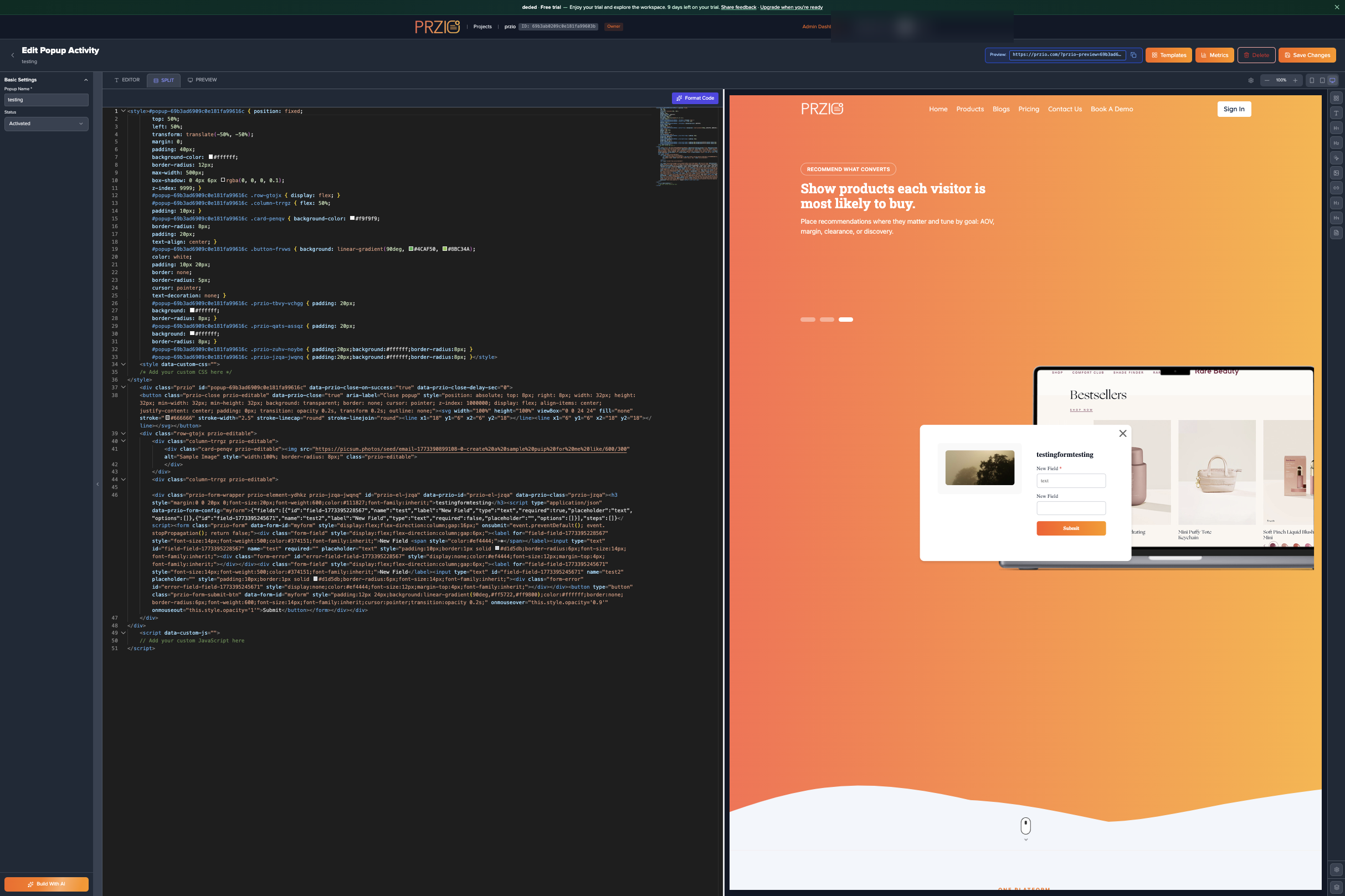Fold the code block at line 40
The width and height of the screenshot is (1345, 896).
[123, 441]
